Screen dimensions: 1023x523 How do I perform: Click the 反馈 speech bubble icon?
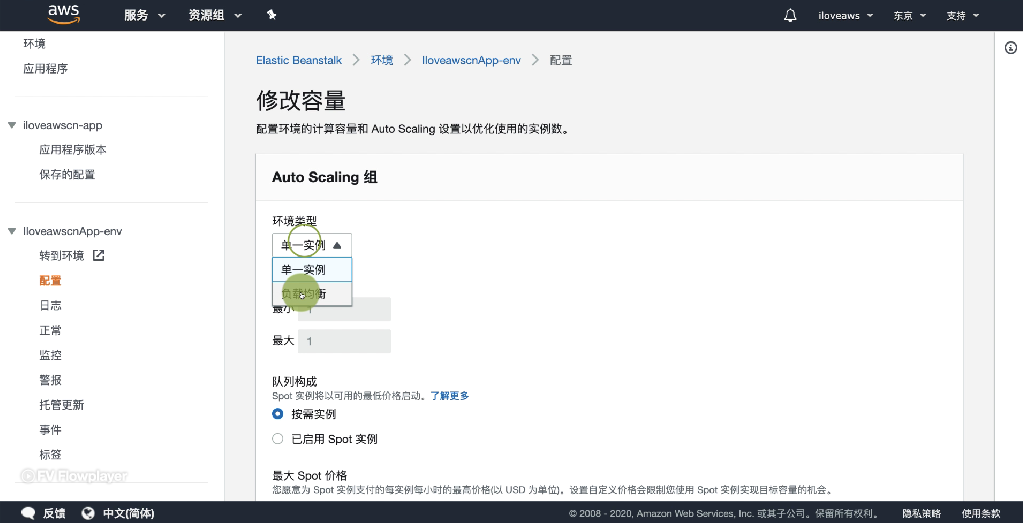pyautogui.click(x=28, y=513)
